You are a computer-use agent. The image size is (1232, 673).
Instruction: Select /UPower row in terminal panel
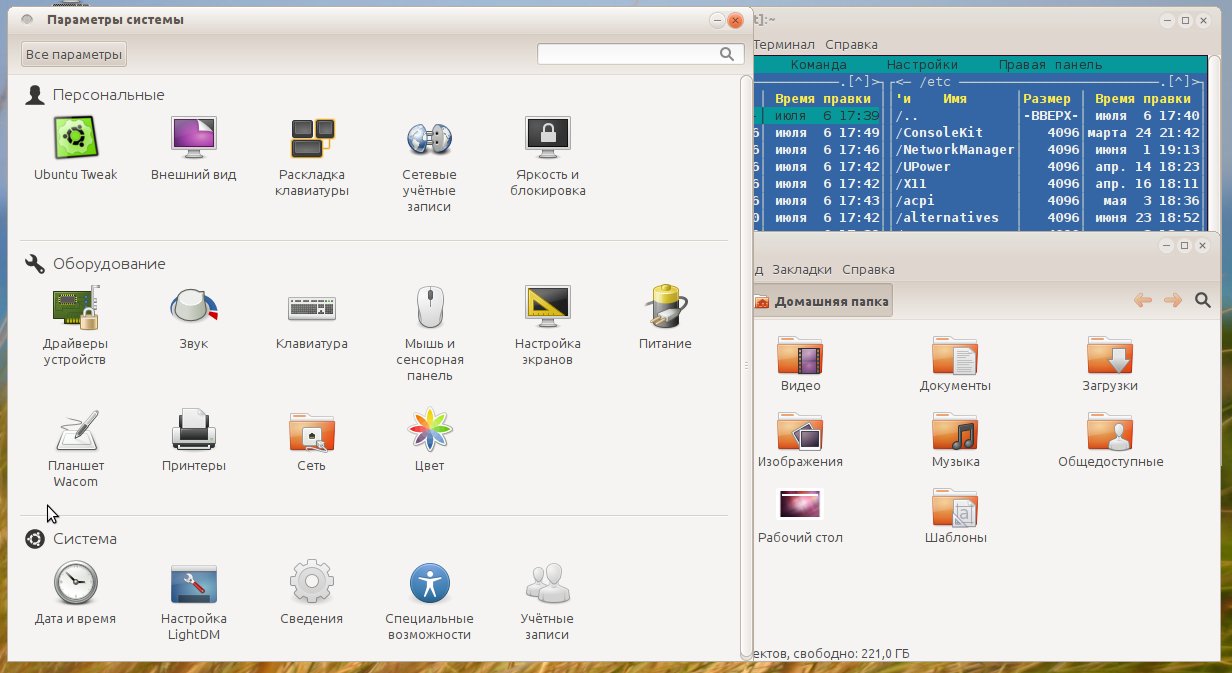[1048, 166]
